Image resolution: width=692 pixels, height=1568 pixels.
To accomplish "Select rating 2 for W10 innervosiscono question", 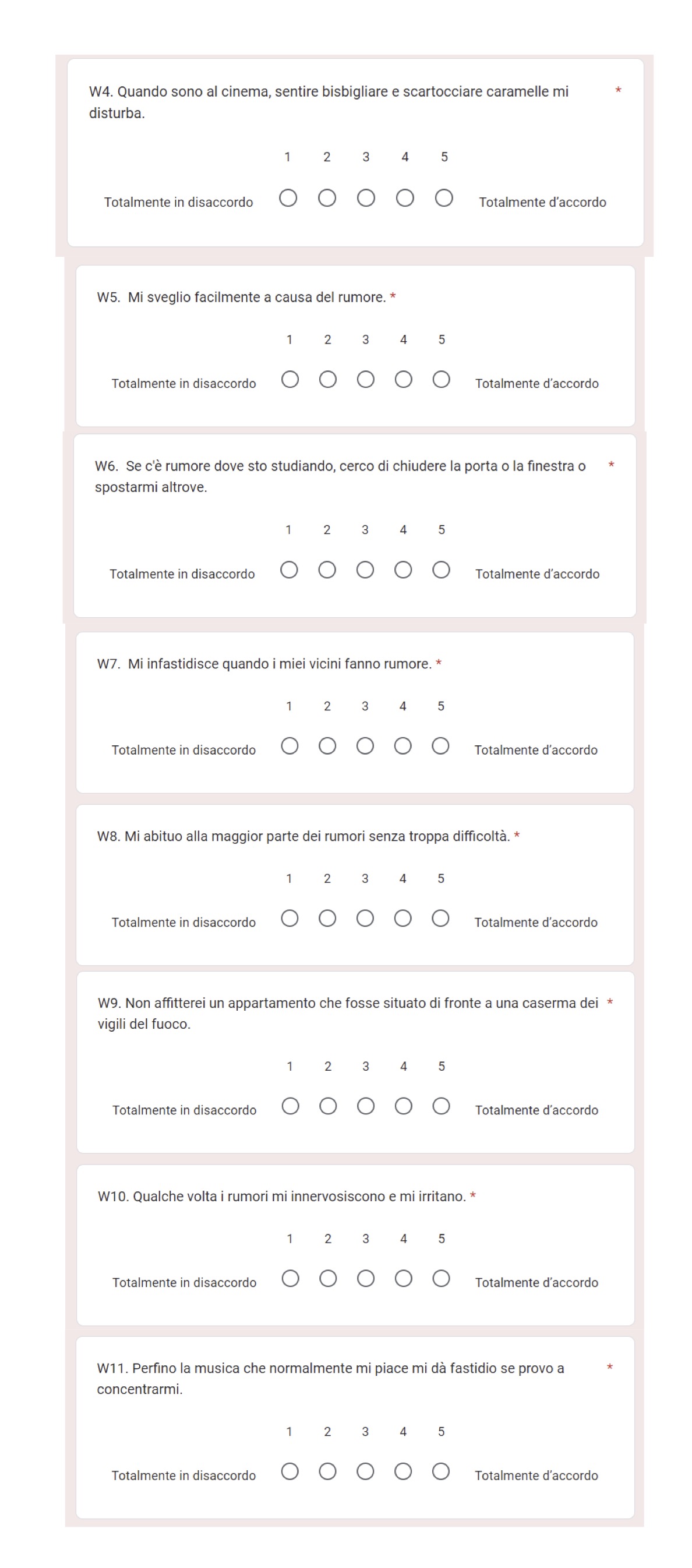I will [328, 1278].
